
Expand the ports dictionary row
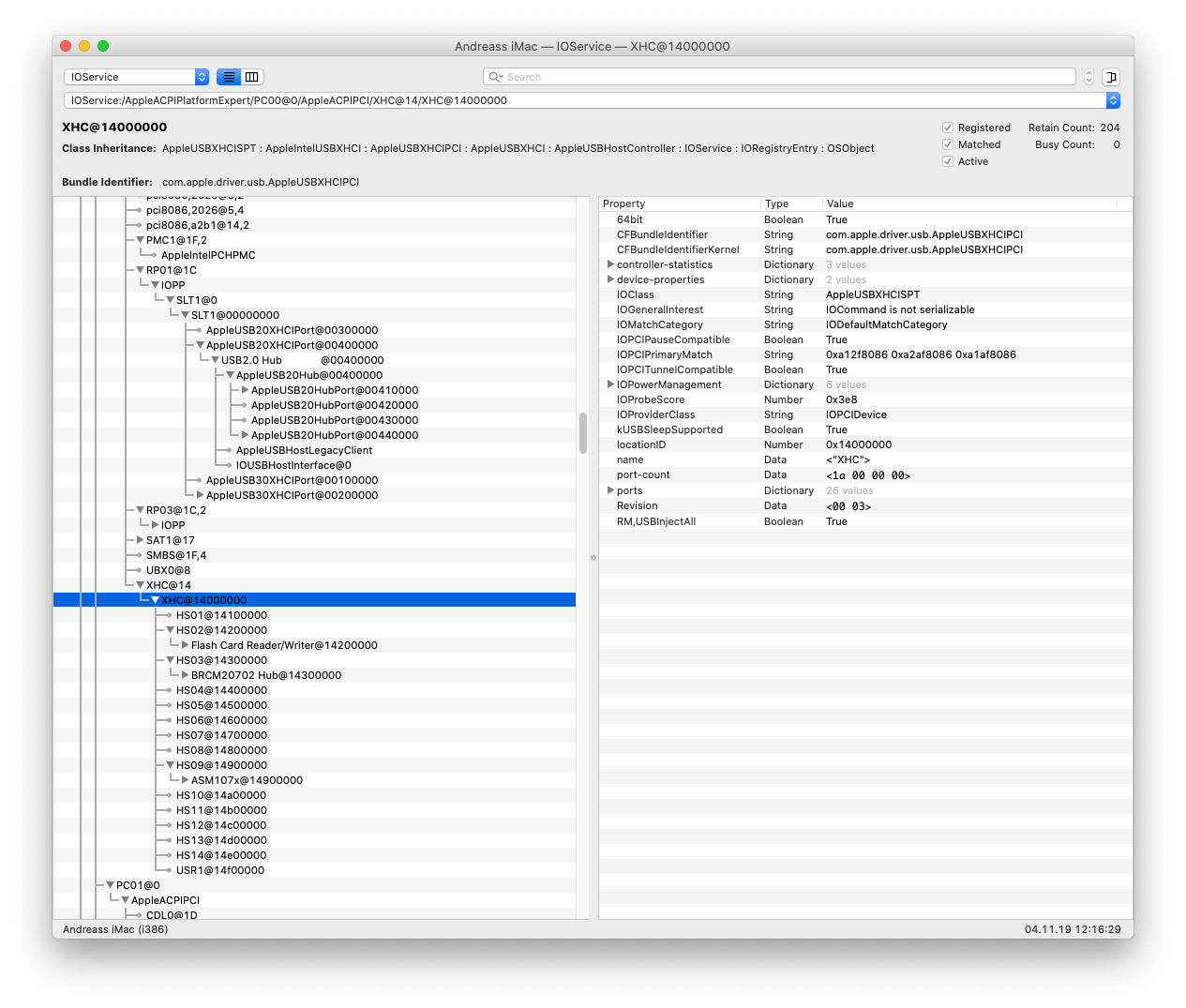[x=610, y=490]
